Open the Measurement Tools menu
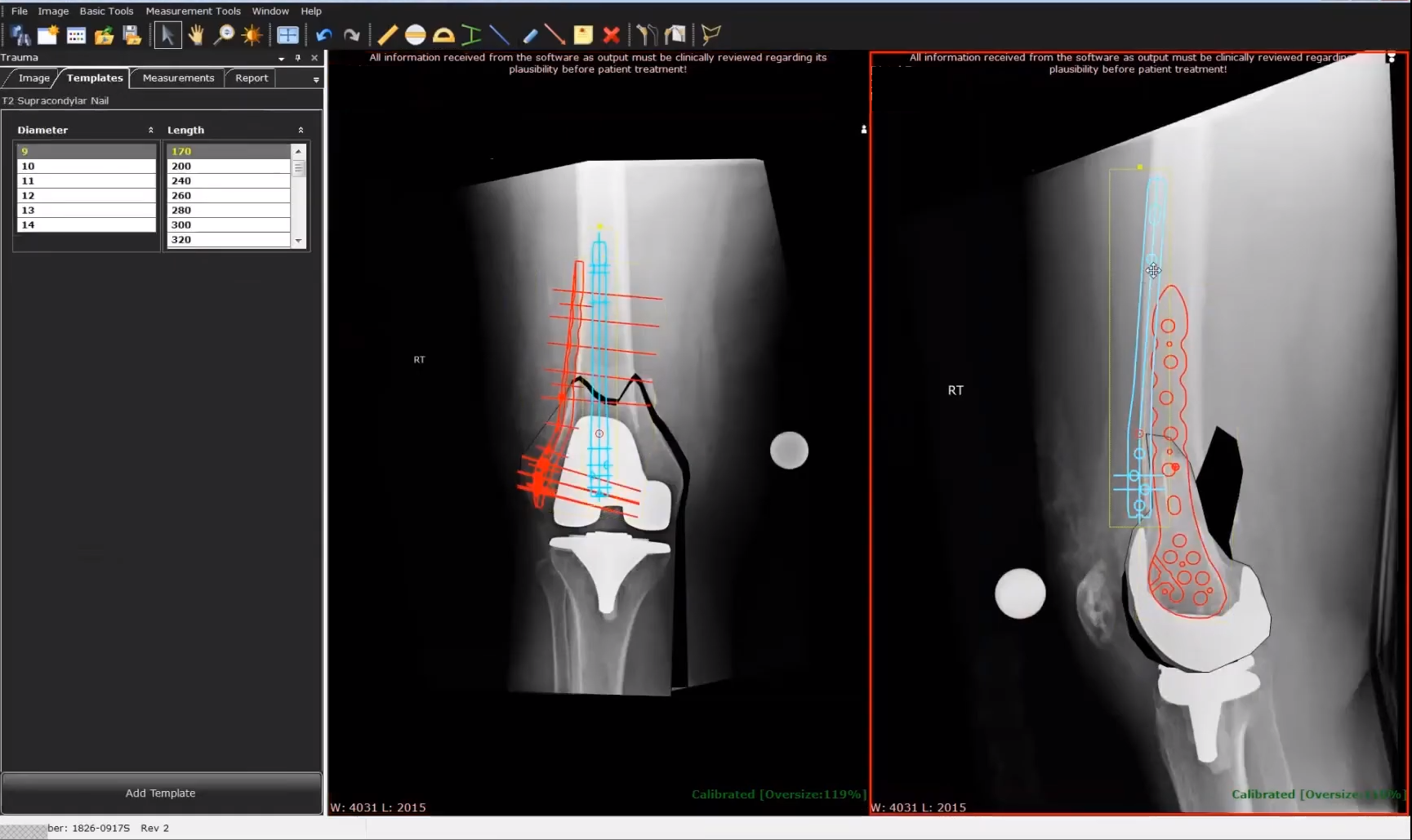The image size is (1412, 840). 193,11
